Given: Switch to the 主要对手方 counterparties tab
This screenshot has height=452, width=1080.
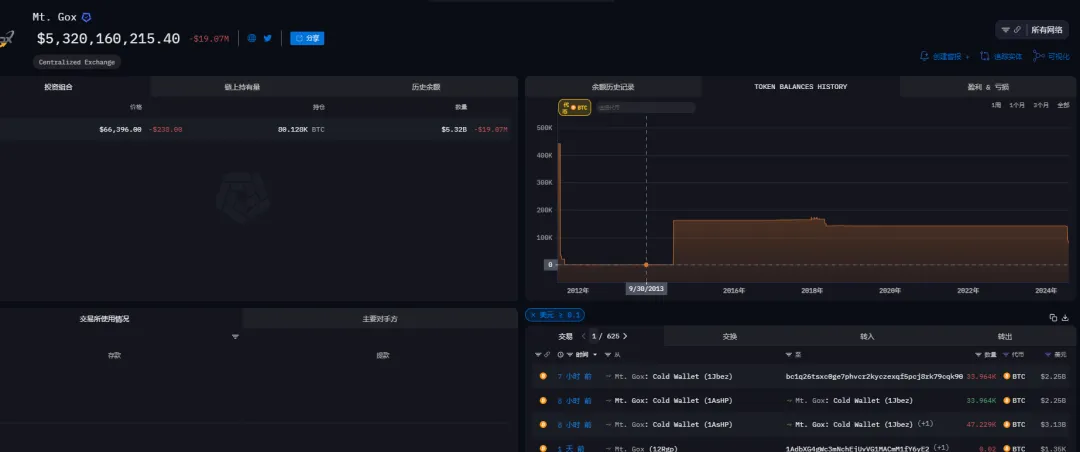Looking at the screenshot, I should [x=380, y=319].
